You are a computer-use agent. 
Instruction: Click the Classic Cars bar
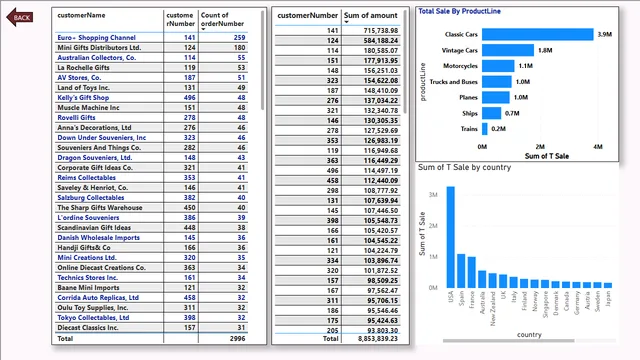coord(538,34)
